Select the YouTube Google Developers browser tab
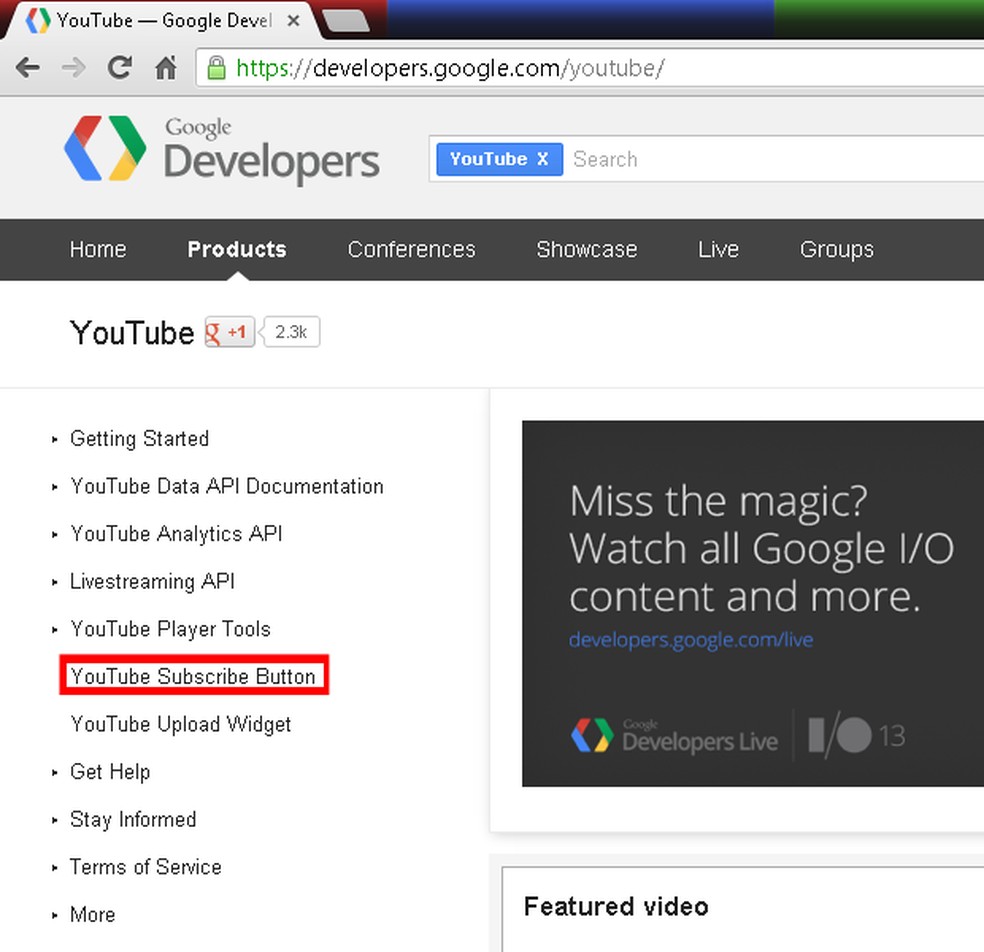 click(150, 19)
